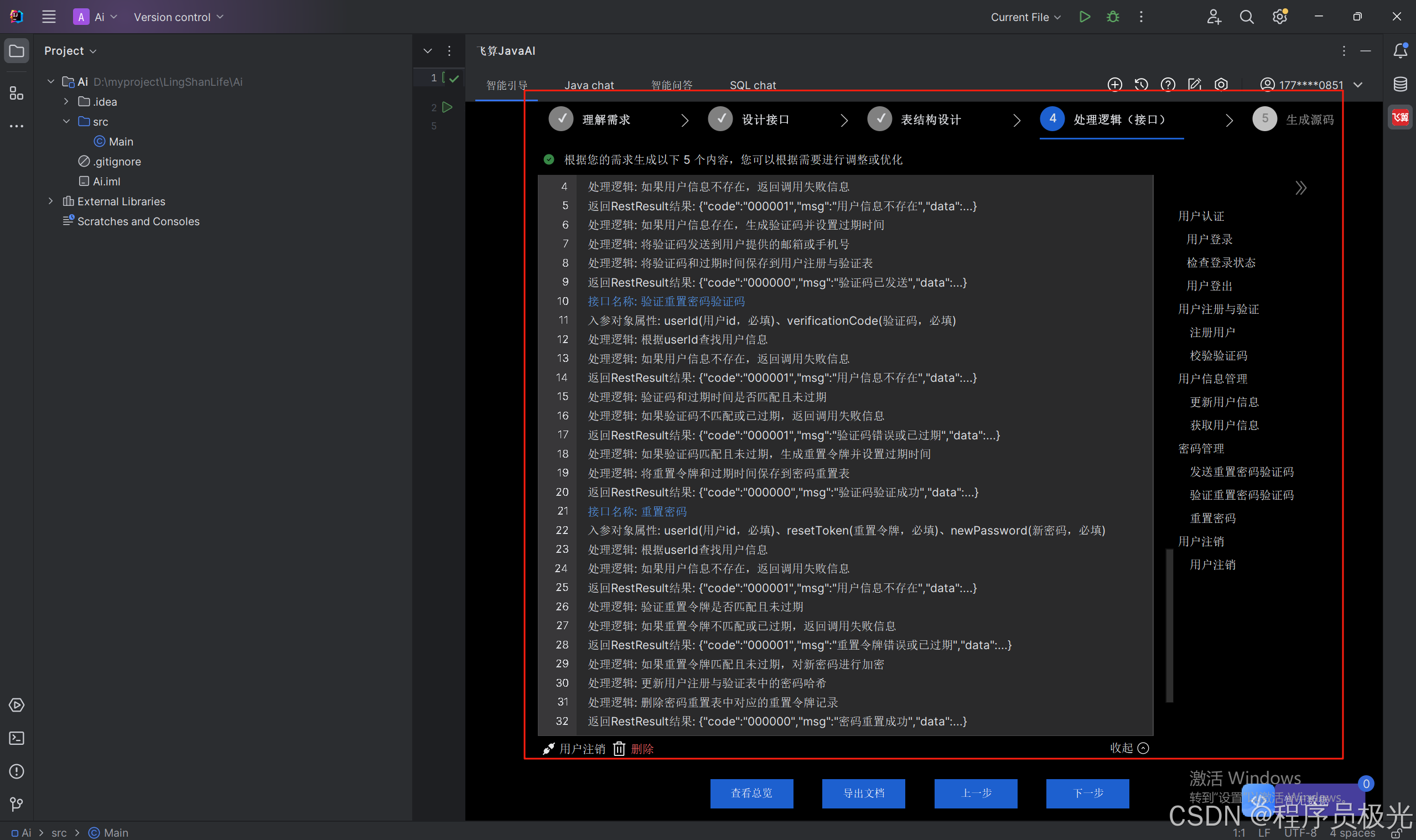Screen dimensions: 1416x840
Task: Click the new chat plus icon
Action: click(x=1114, y=85)
